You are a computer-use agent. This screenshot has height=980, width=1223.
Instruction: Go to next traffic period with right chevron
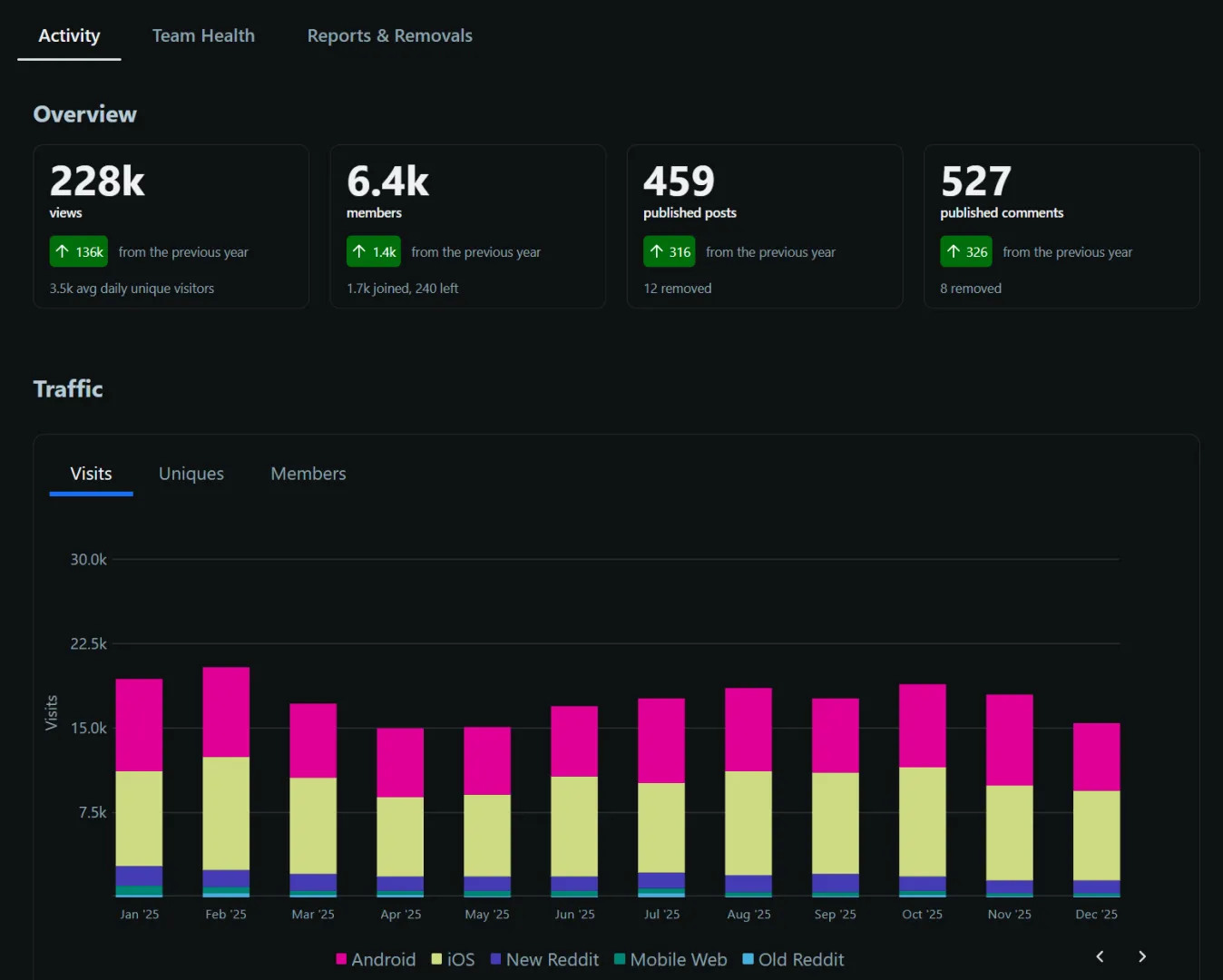(x=1142, y=956)
